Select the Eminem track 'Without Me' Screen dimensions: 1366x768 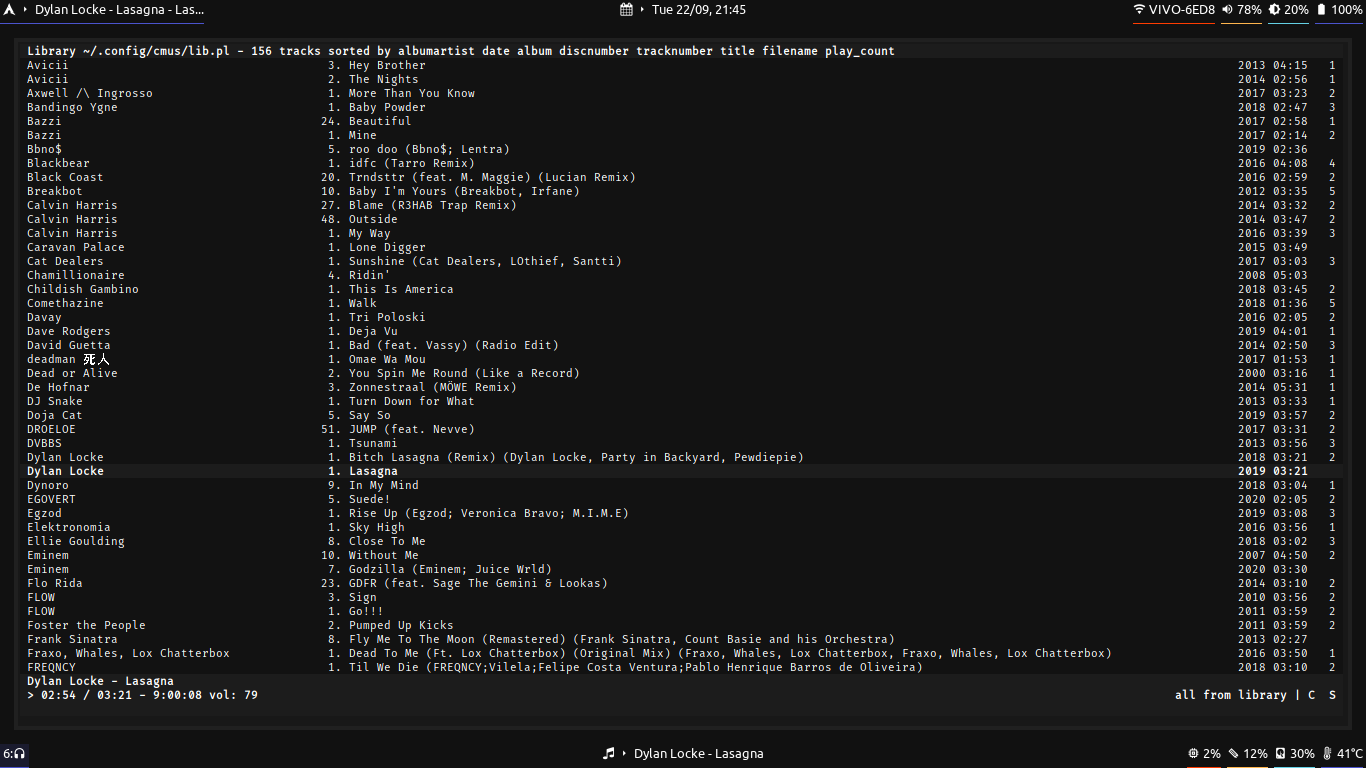coord(683,555)
